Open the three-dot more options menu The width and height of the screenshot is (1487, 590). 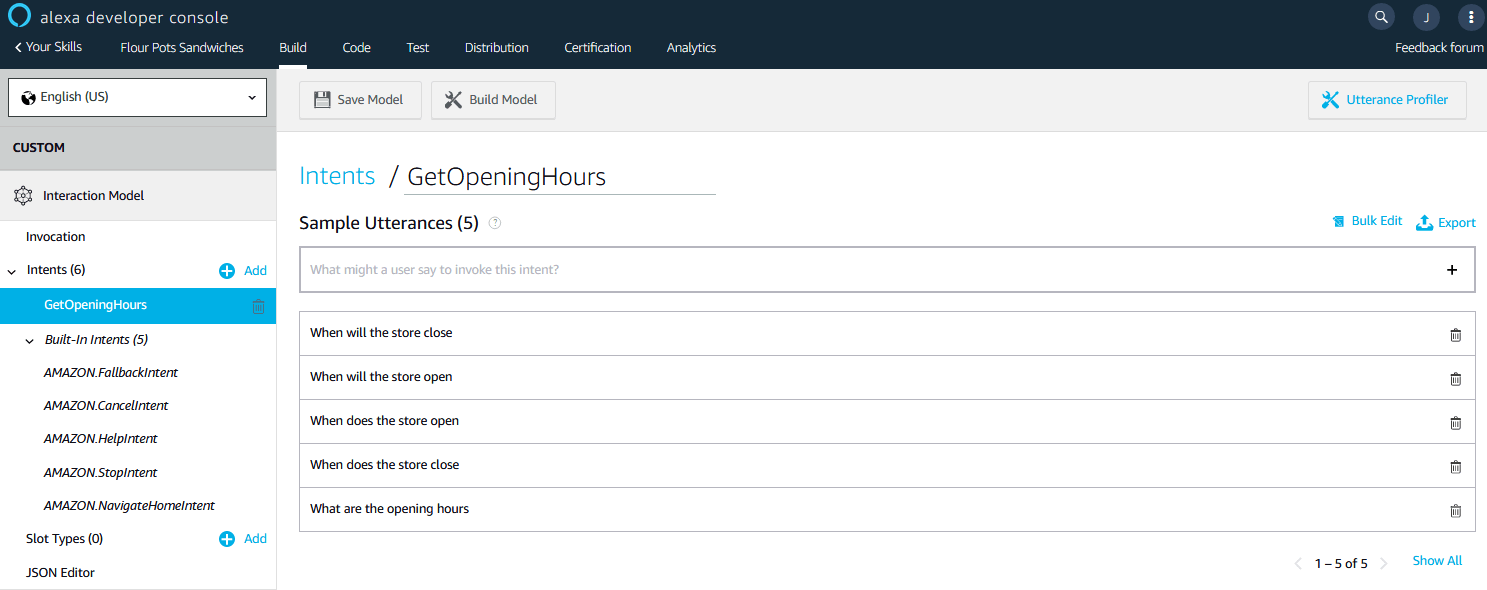click(x=1470, y=17)
